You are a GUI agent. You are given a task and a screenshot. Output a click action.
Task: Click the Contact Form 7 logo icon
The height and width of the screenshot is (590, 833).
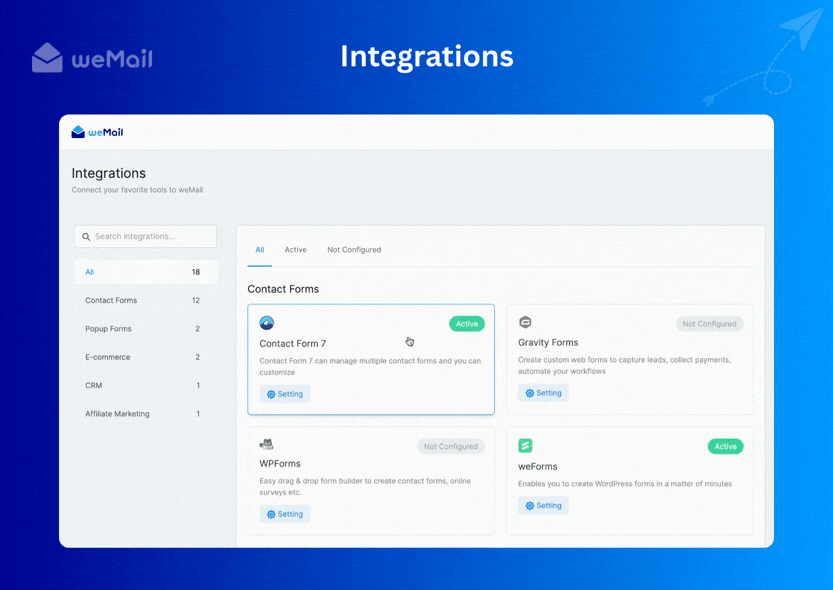pyautogui.click(x=266, y=323)
